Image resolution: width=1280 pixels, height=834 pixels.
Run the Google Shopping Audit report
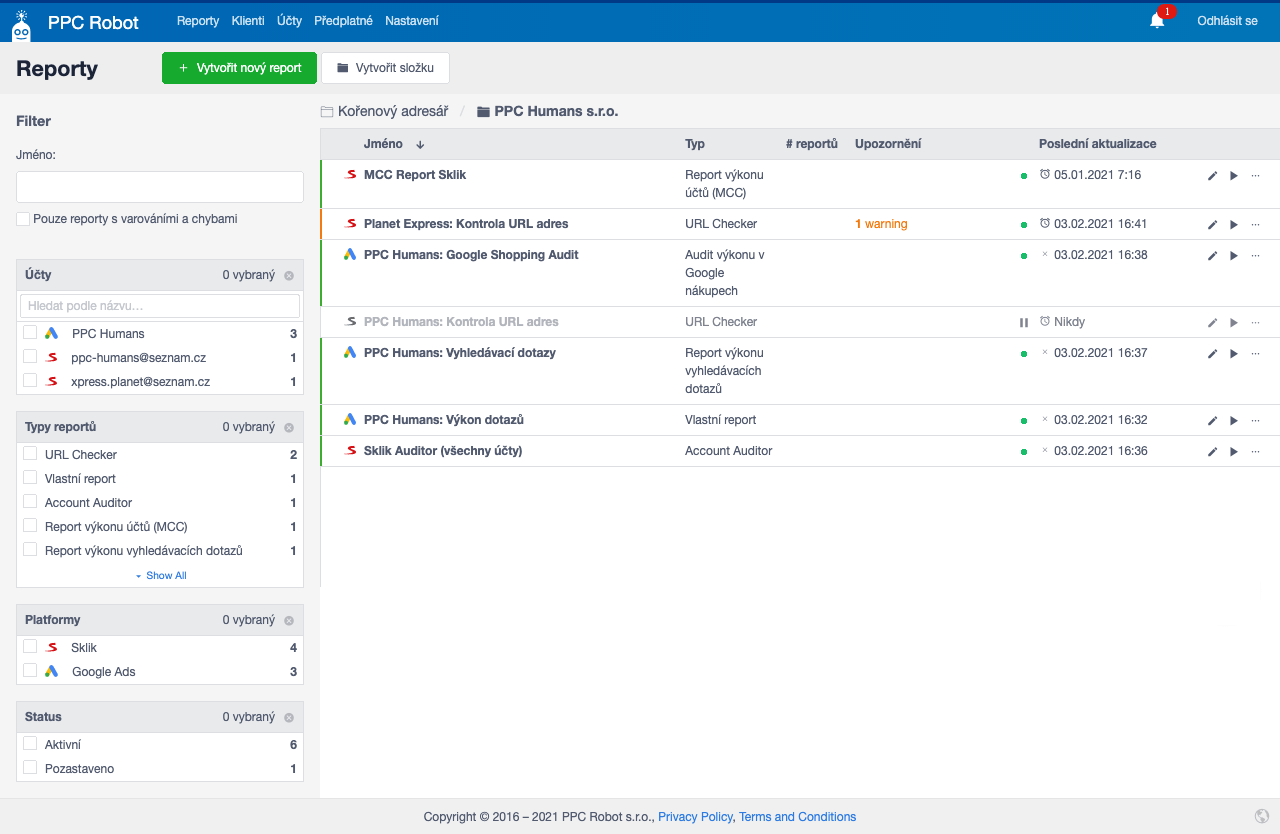[1234, 255]
